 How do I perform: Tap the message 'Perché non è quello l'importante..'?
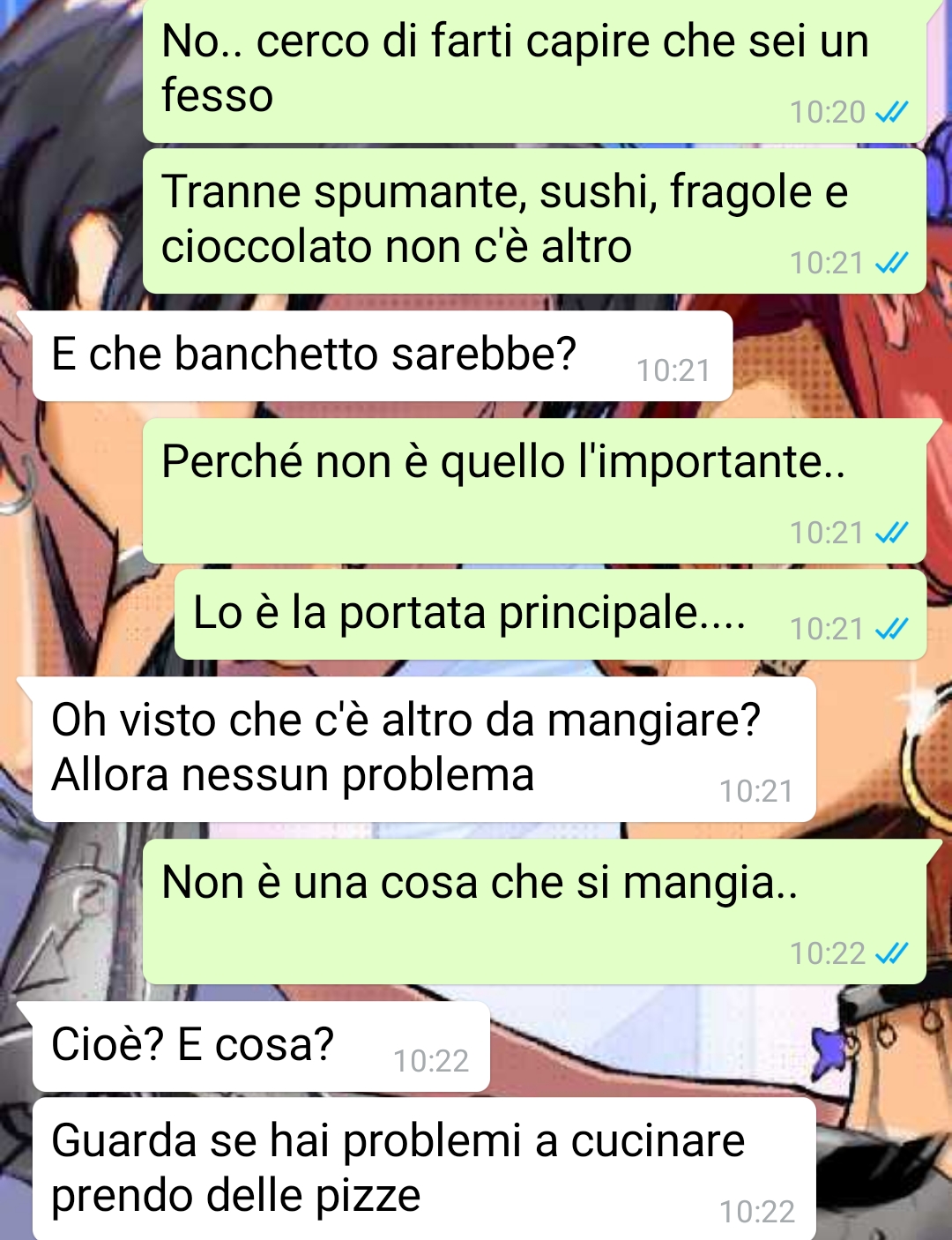pos(534,491)
